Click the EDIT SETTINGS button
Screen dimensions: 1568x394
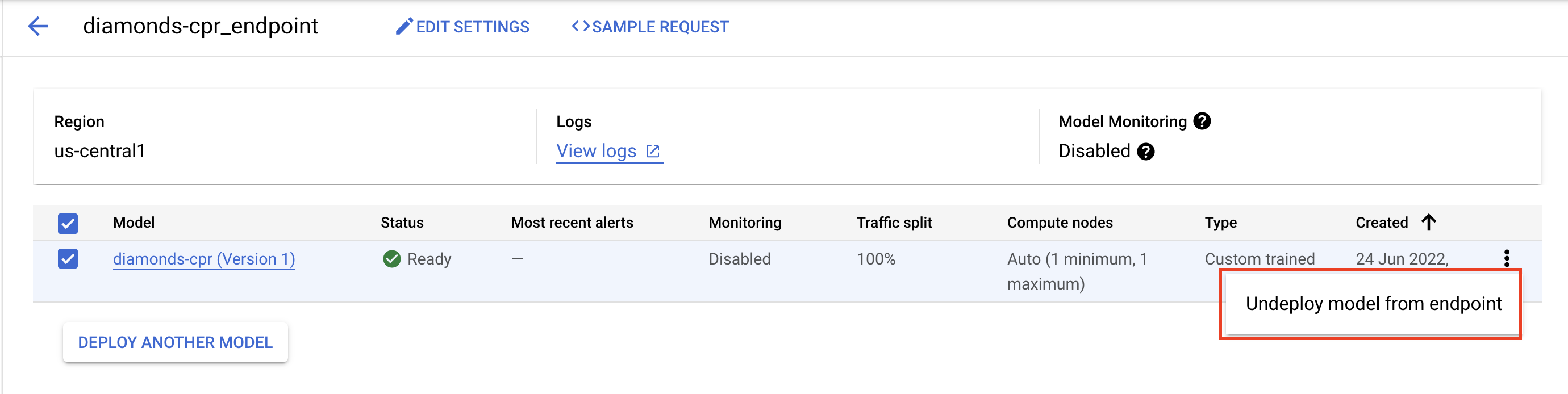click(472, 27)
